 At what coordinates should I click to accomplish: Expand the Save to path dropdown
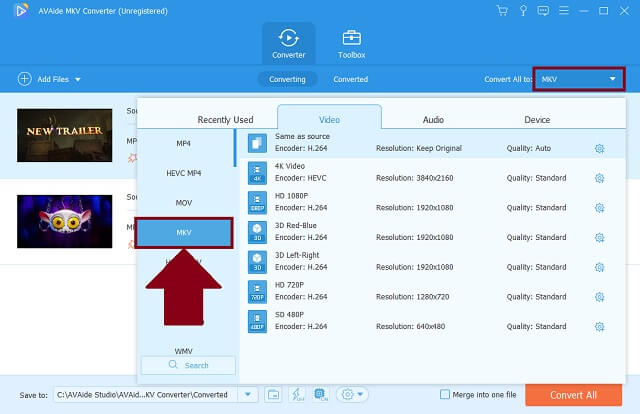(x=248, y=395)
